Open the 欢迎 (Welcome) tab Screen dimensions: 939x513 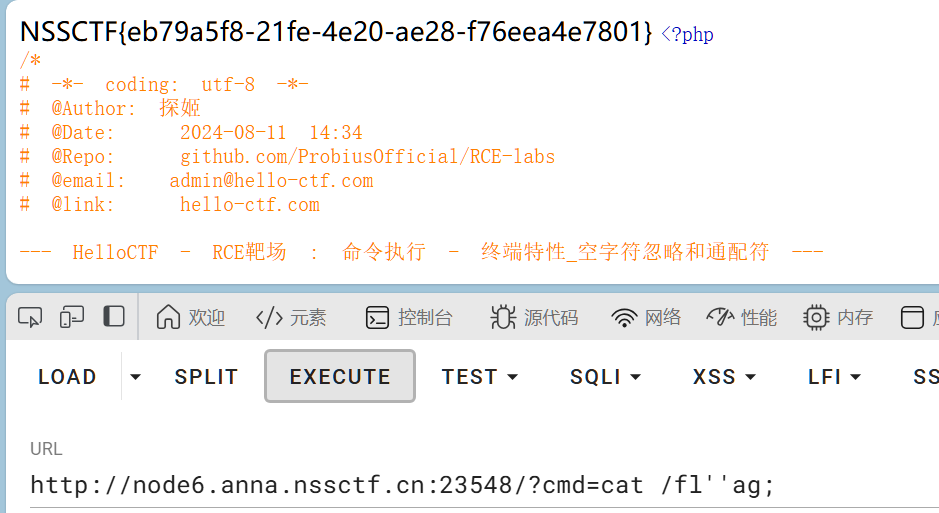tap(191, 318)
